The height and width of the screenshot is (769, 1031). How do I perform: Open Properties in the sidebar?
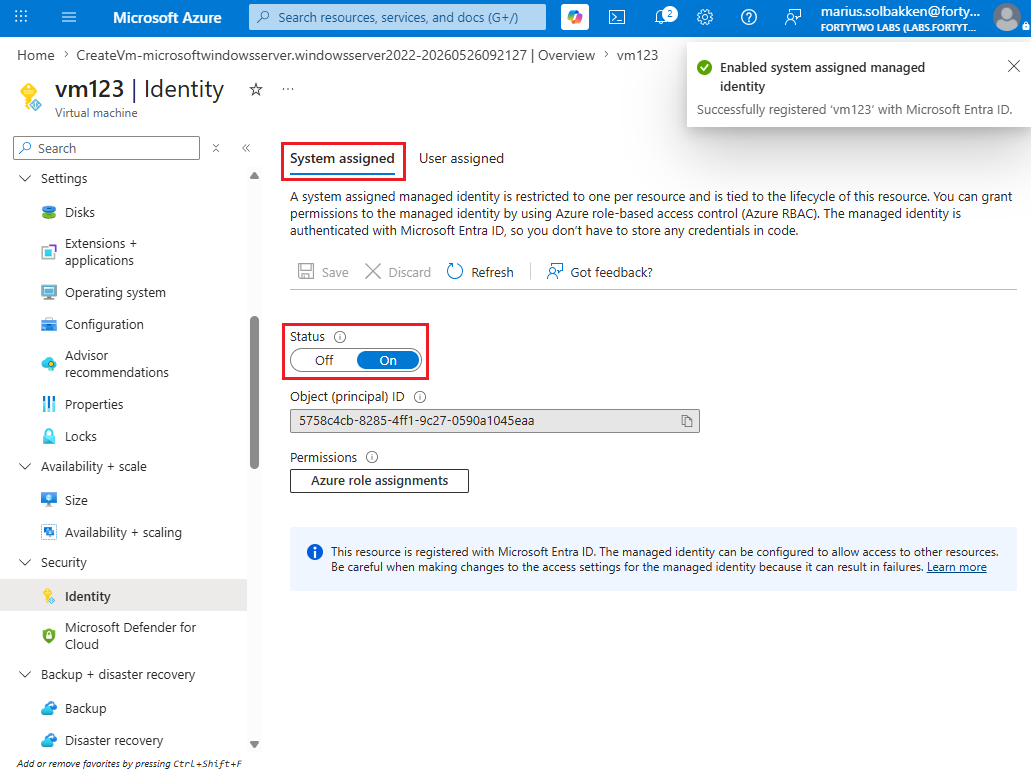coord(93,404)
